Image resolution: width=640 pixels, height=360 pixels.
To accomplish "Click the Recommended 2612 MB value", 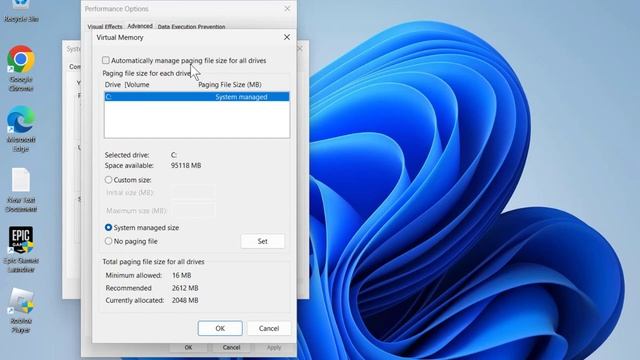I will (x=185, y=288).
